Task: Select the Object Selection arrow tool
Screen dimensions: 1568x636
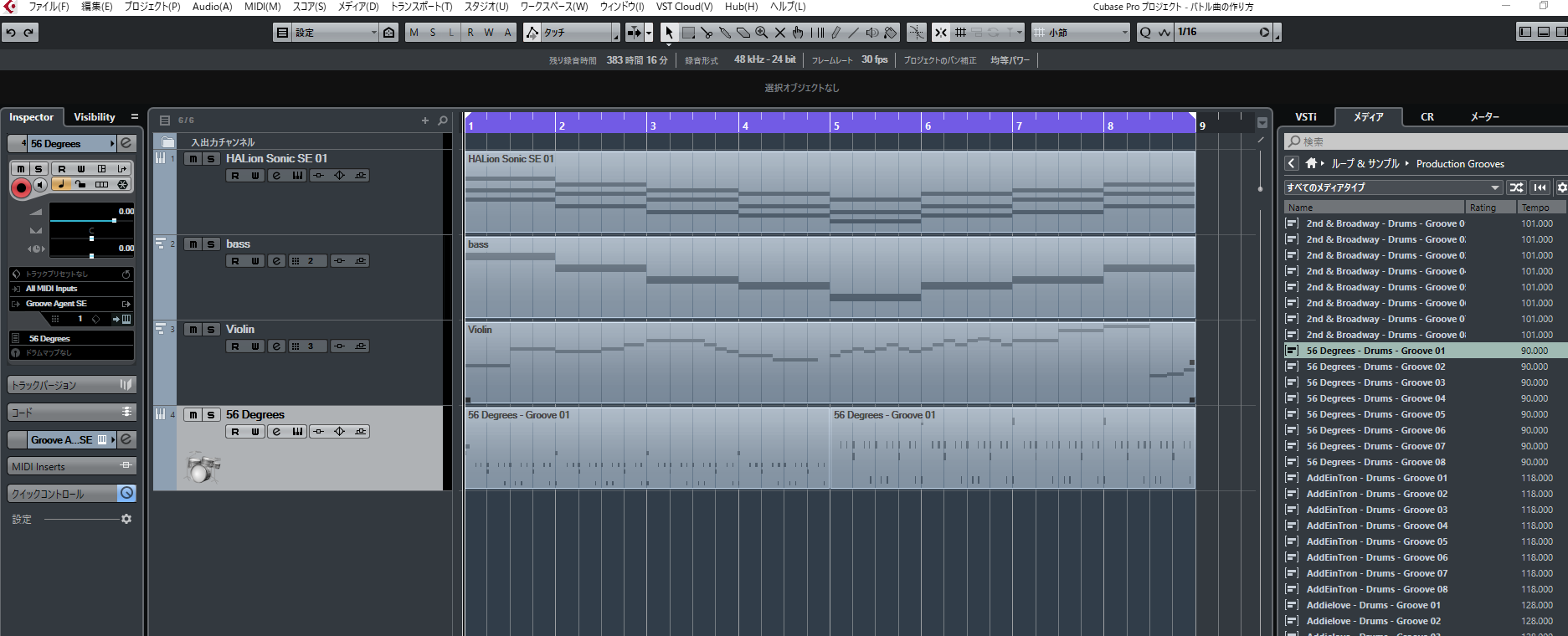Action: pyautogui.click(x=669, y=33)
